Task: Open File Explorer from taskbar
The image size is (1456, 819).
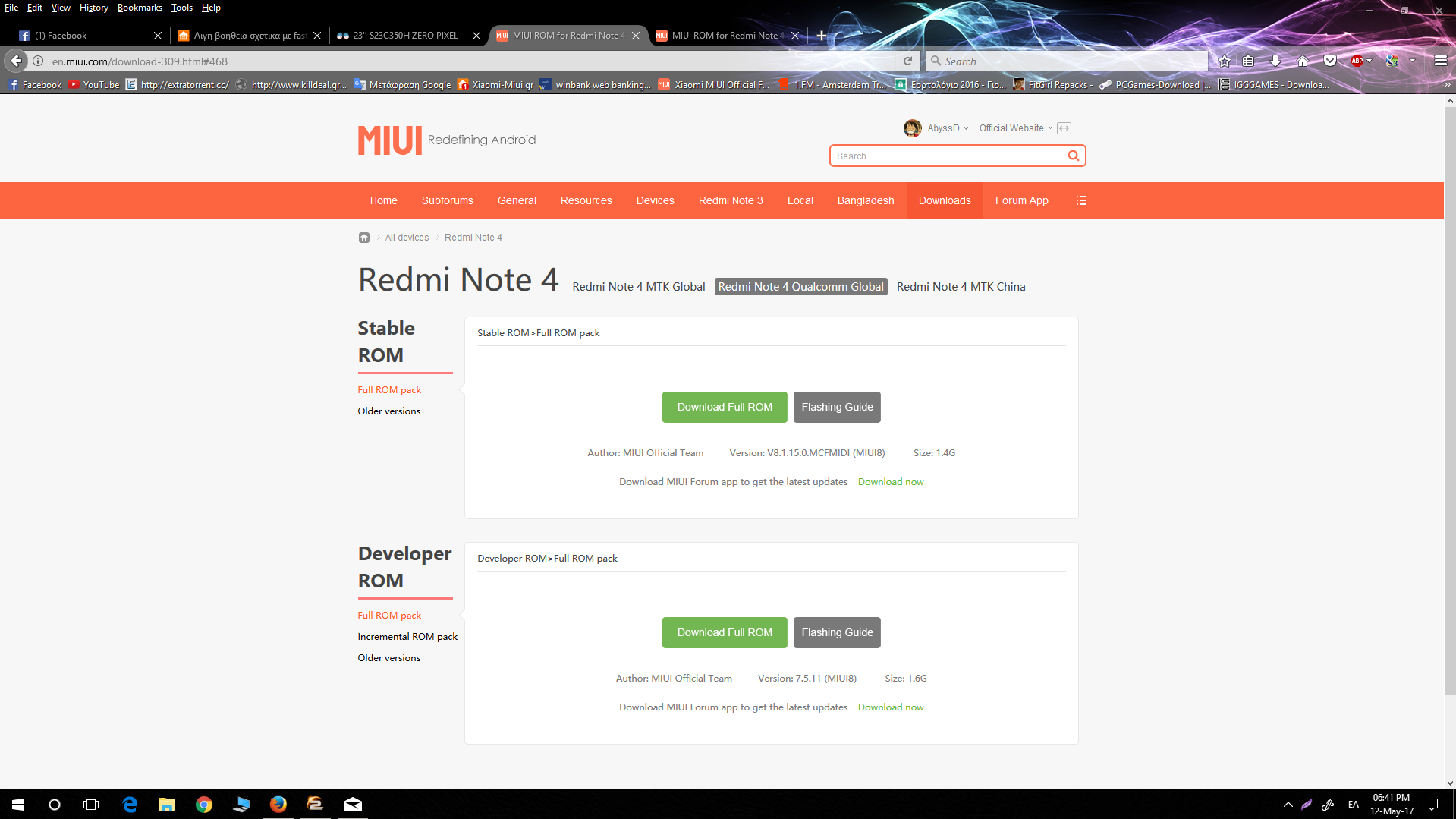Action: tap(167, 805)
